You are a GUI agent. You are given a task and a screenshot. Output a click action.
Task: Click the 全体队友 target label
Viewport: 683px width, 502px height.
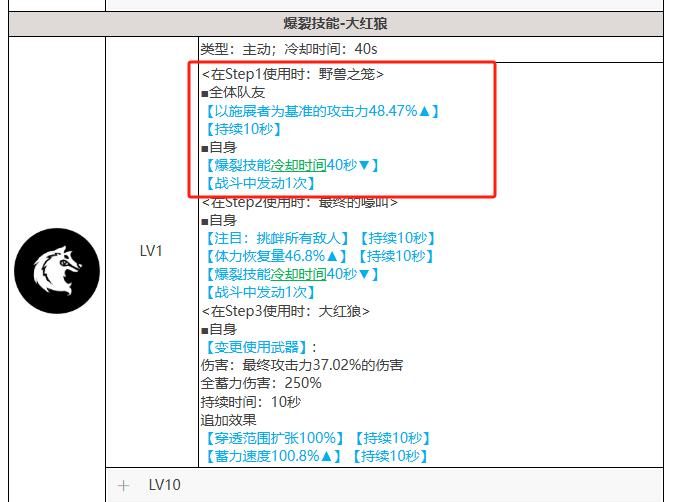coord(236,92)
